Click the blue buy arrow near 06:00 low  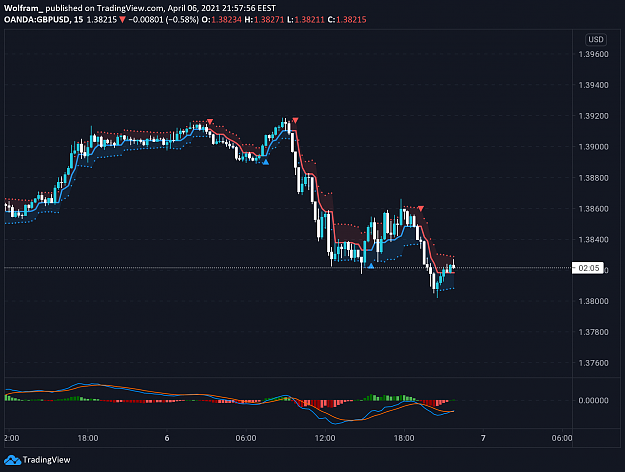[x=265, y=162]
